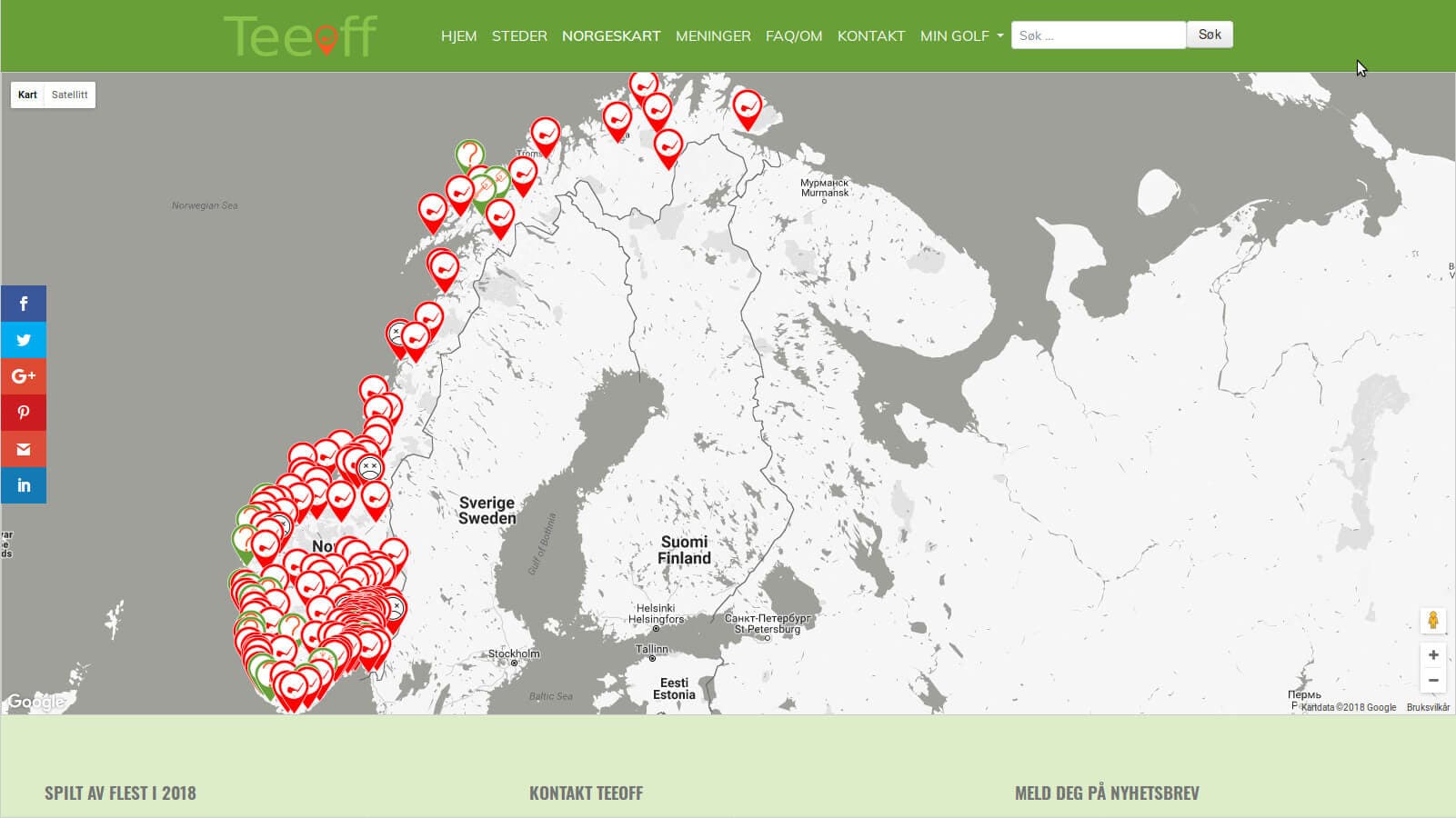Open the FAQ/OM page

click(x=794, y=35)
